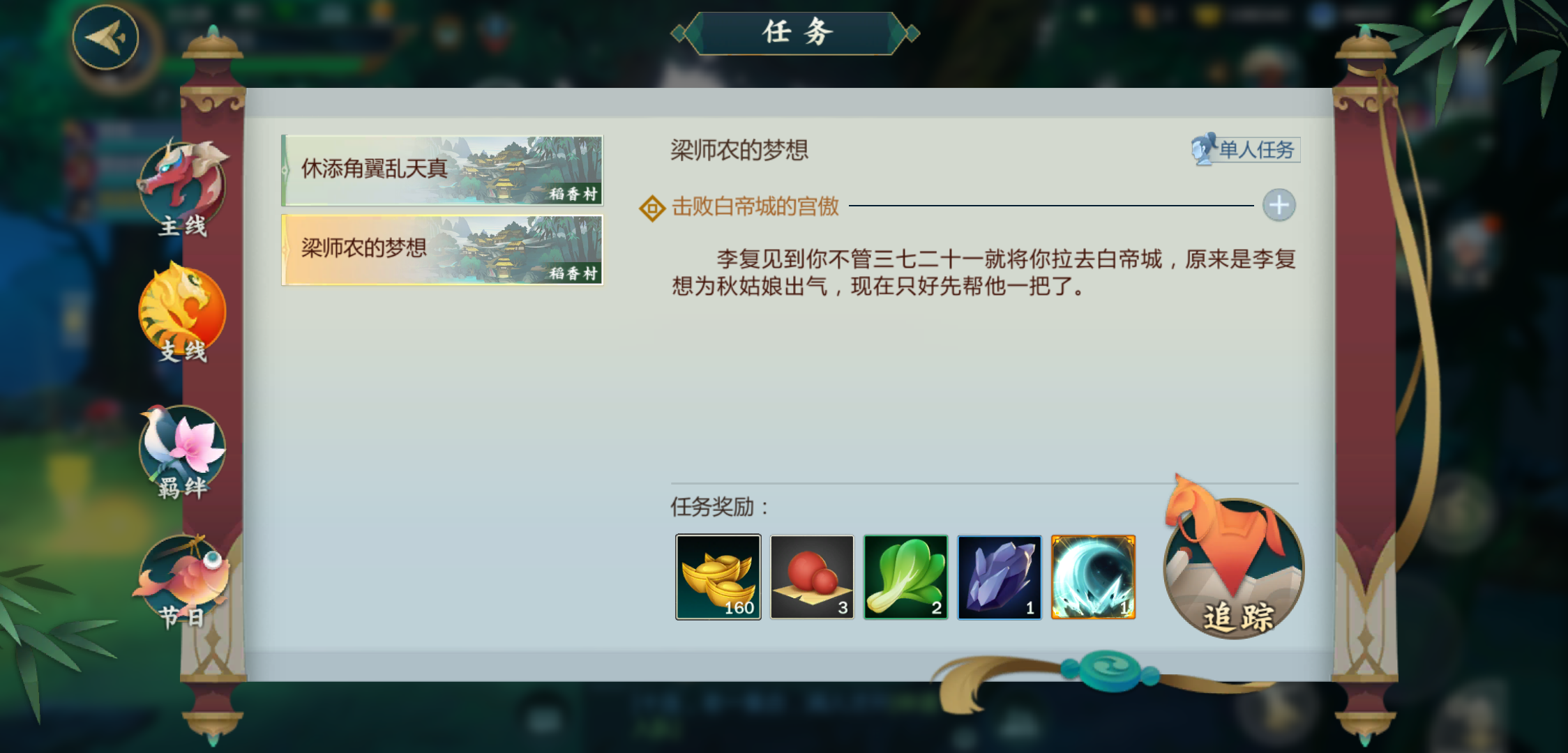The image size is (1568, 753).
Task: View purple crystal ore reward
Action: coord(999,577)
